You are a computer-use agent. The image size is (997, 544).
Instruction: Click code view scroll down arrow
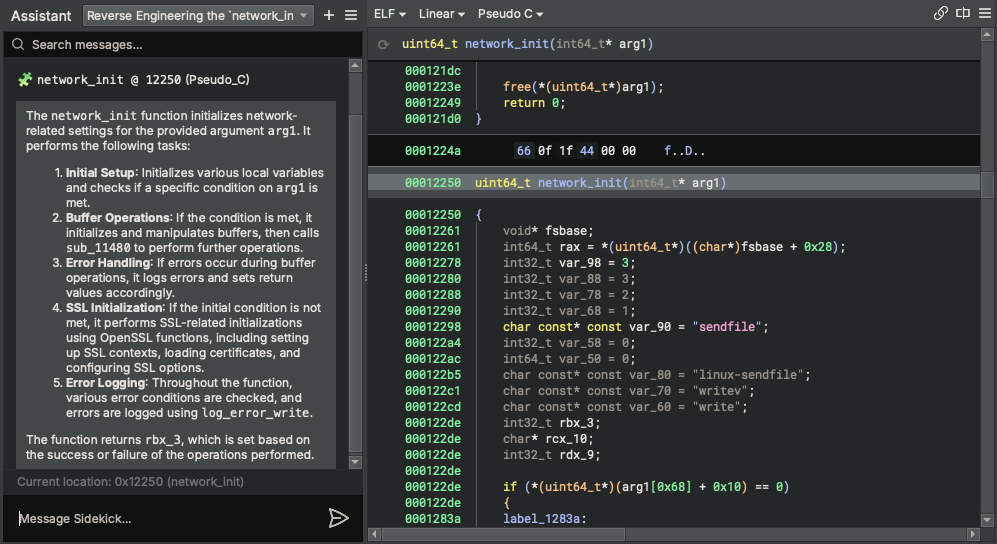[987, 520]
